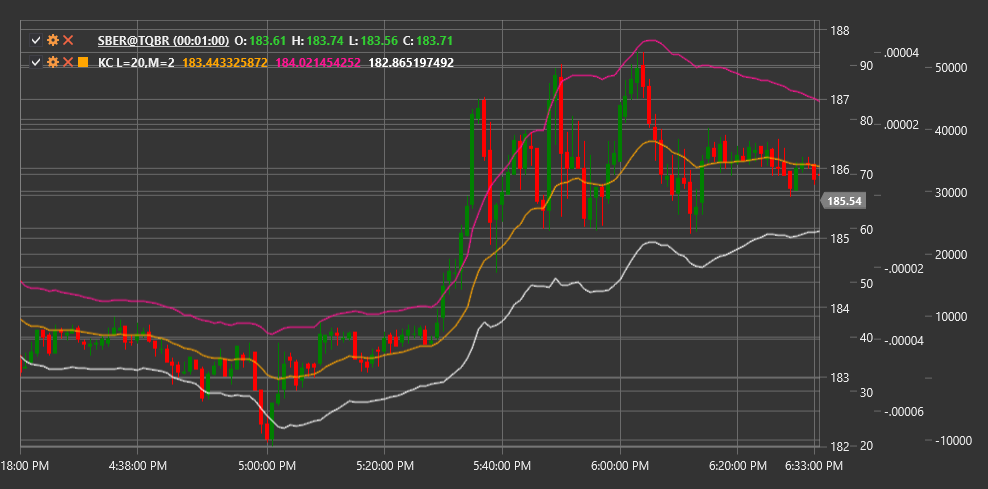Click the 6:00:00 PM time axis label
Viewport: 988px width, 489px height.
[619, 466]
